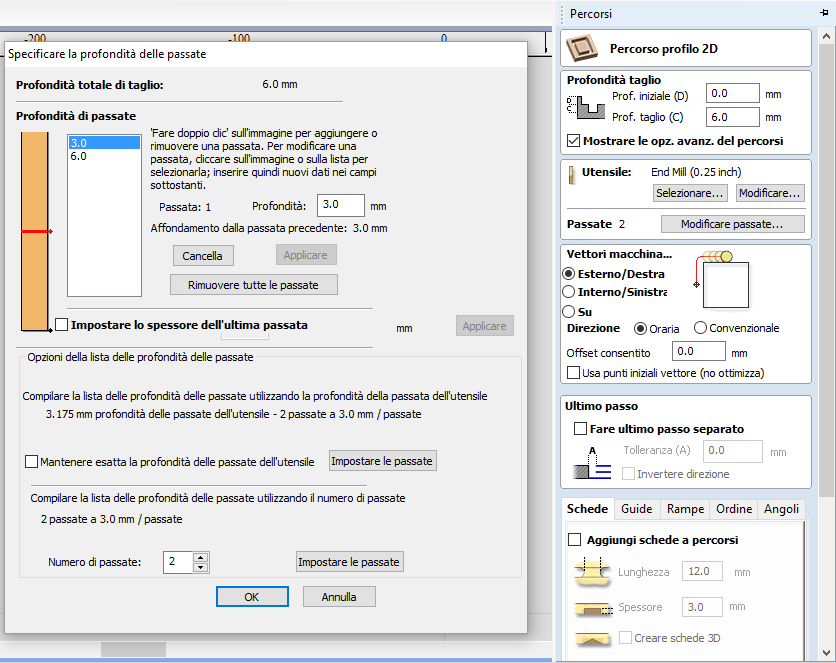Viewport: 836px width, 663px height.
Task: Click the Spessore field
Action: coord(702,607)
